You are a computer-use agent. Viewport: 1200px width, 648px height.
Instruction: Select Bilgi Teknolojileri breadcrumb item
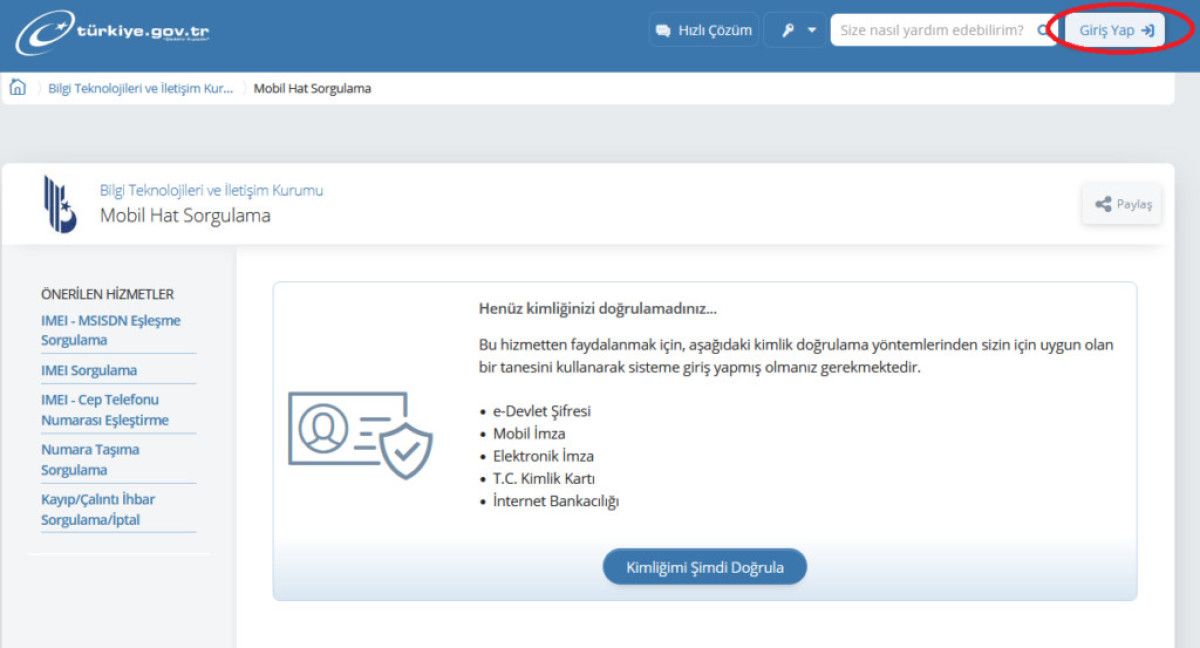(x=140, y=88)
